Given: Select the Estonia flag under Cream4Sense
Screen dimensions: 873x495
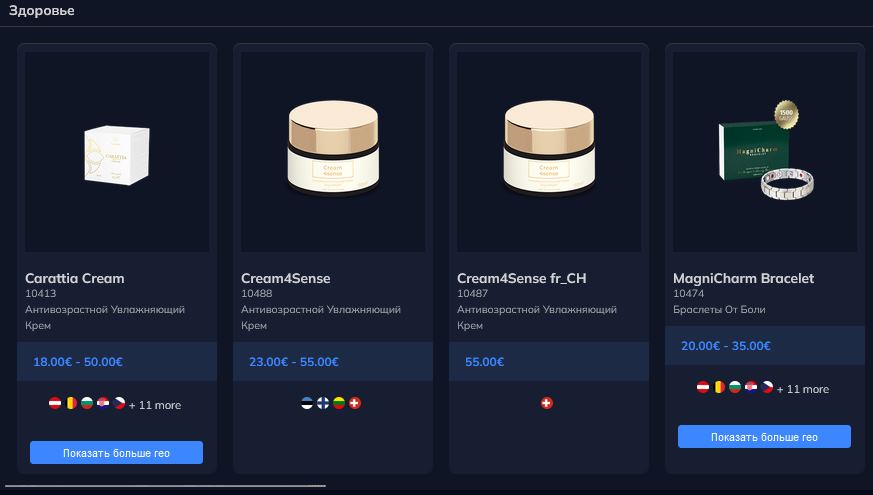Looking at the screenshot, I should [x=307, y=403].
